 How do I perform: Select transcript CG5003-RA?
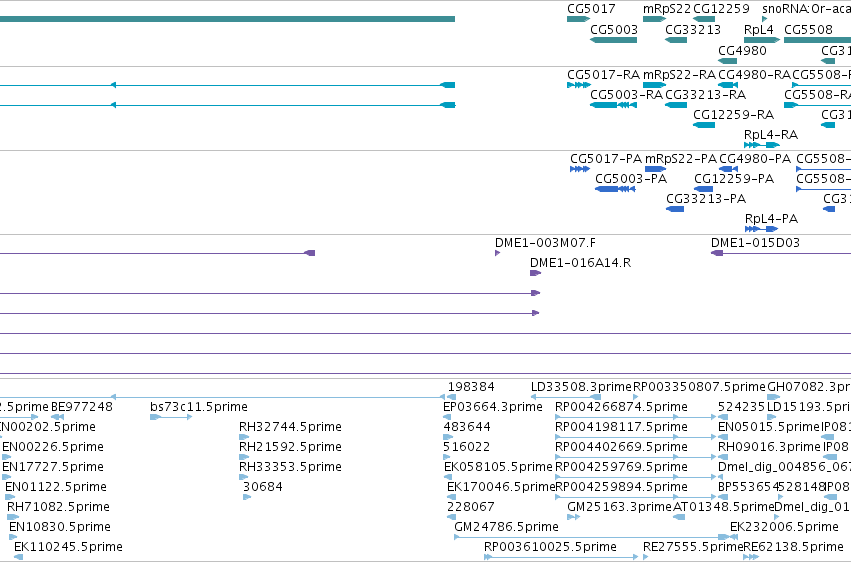click(x=613, y=105)
